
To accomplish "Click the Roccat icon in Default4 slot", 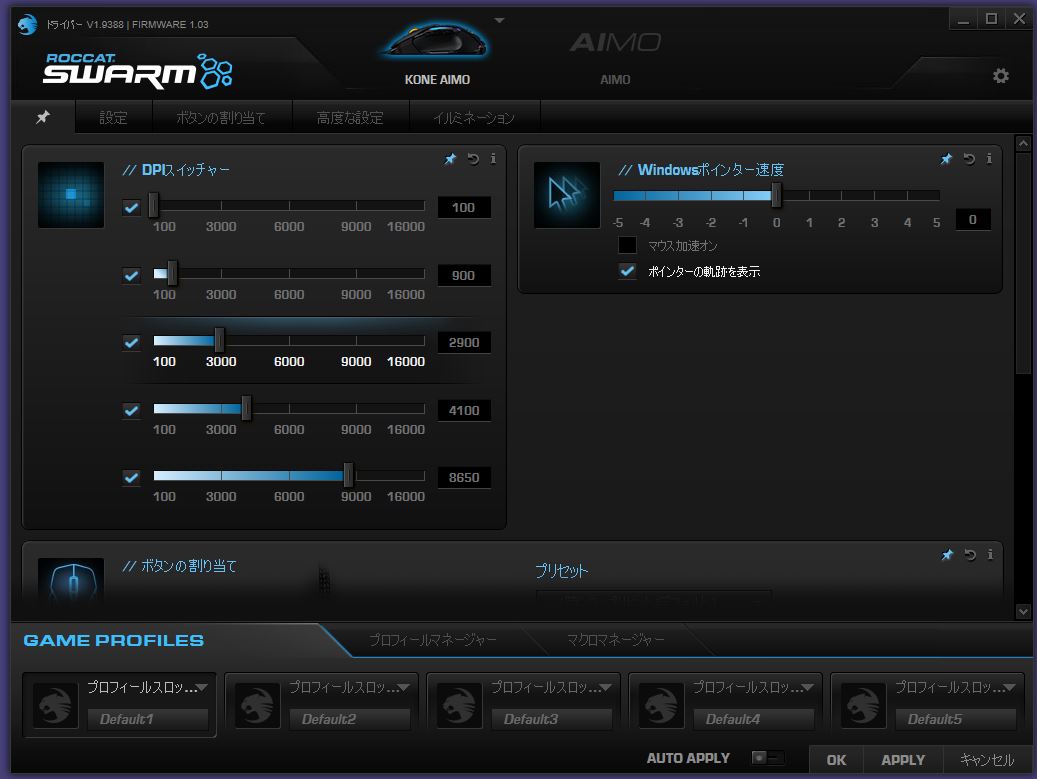I will tap(661, 705).
